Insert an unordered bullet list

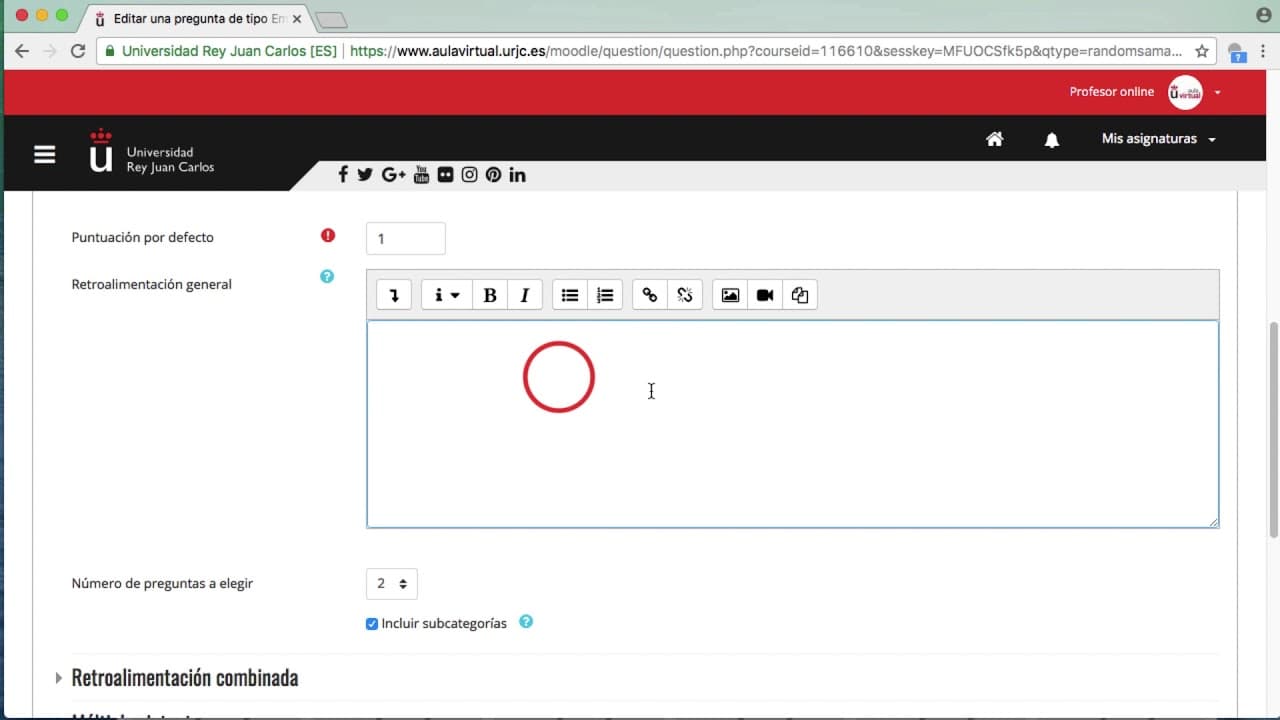[570, 295]
